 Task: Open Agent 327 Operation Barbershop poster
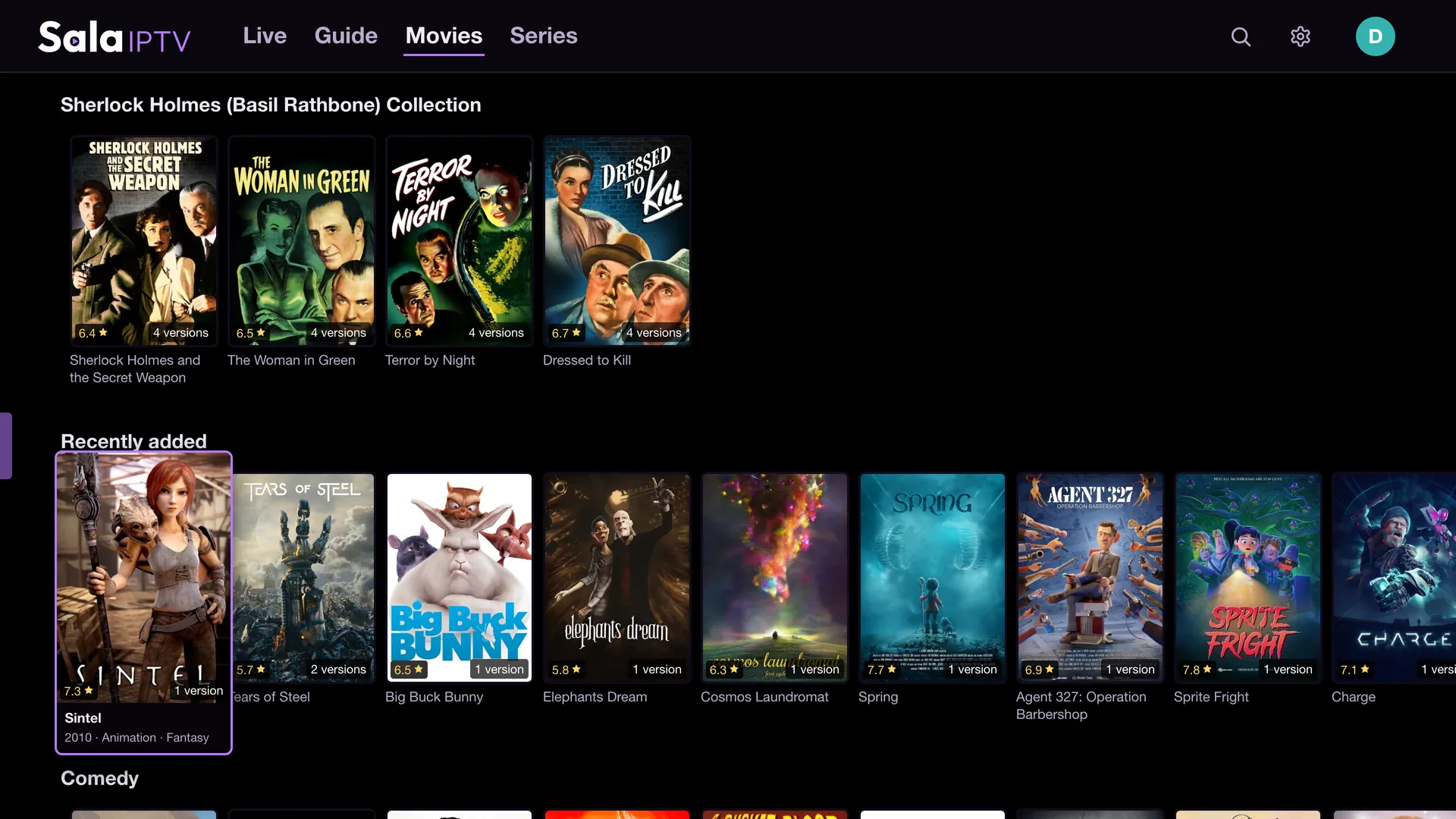[x=1090, y=578]
